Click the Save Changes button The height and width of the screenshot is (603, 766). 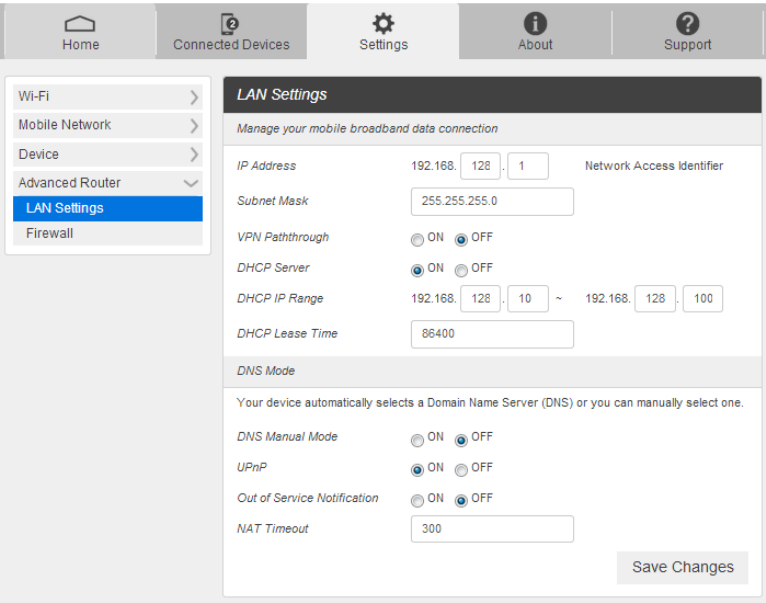coord(682,567)
